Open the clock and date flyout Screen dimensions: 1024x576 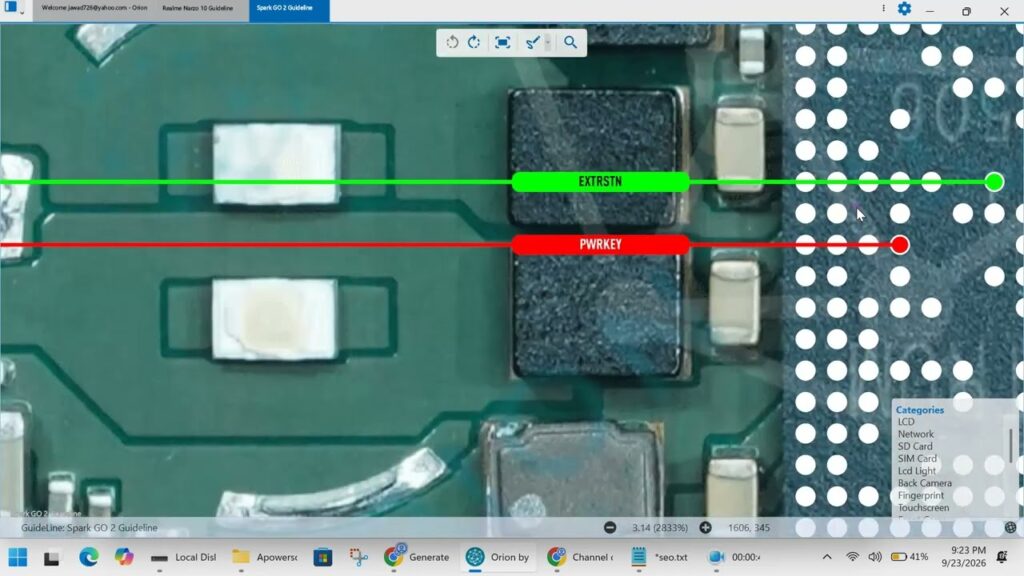click(964, 556)
